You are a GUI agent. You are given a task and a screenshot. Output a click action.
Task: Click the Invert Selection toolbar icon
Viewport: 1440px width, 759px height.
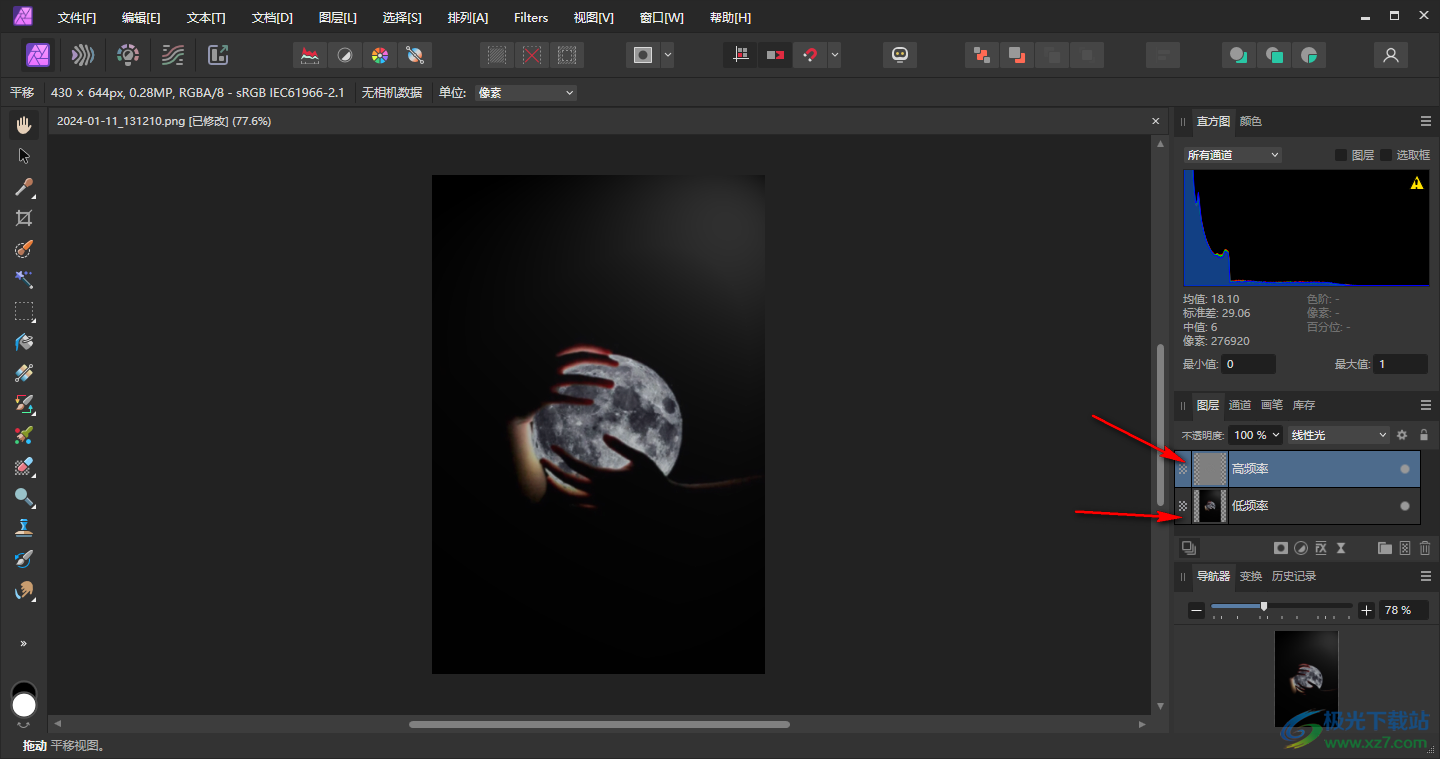pyautogui.click(x=567, y=55)
